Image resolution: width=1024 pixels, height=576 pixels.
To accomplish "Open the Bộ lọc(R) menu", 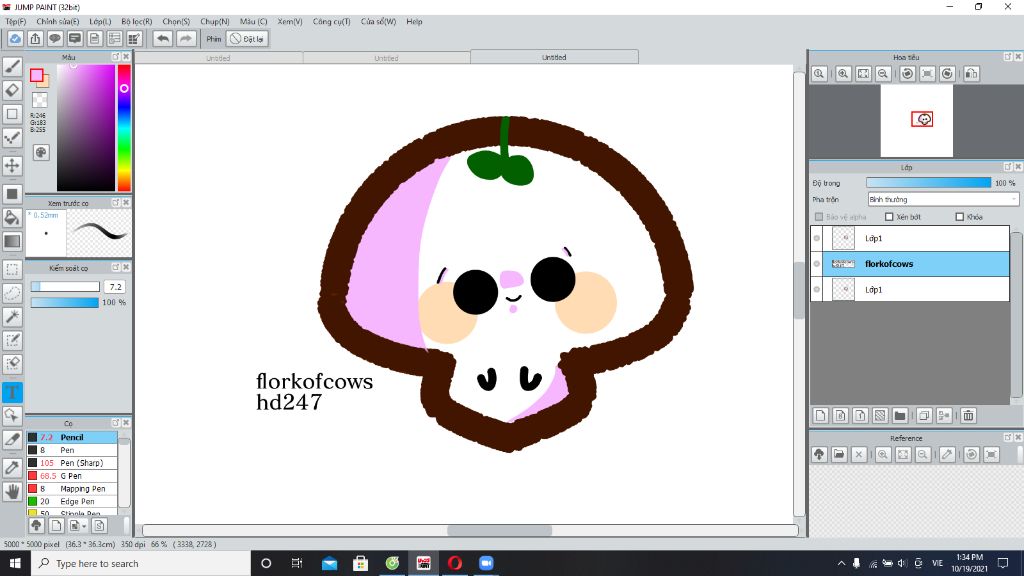I will coord(136,21).
